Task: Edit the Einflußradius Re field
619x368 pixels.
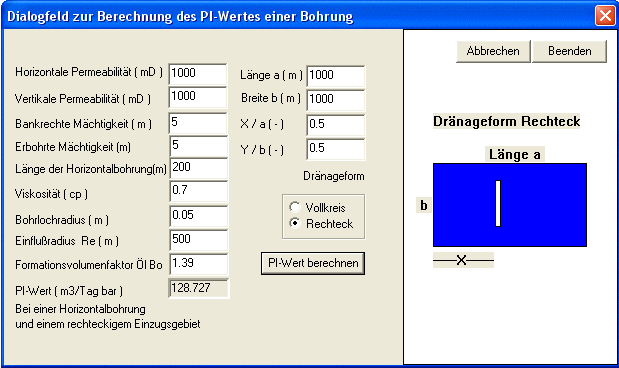Action: pos(199,240)
